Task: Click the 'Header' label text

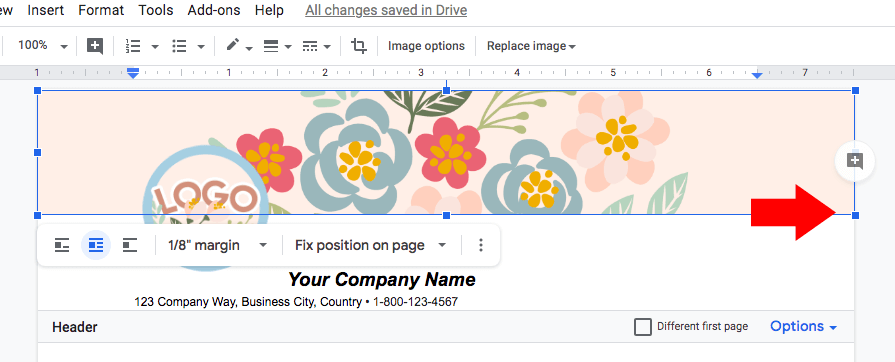Action: (x=75, y=327)
